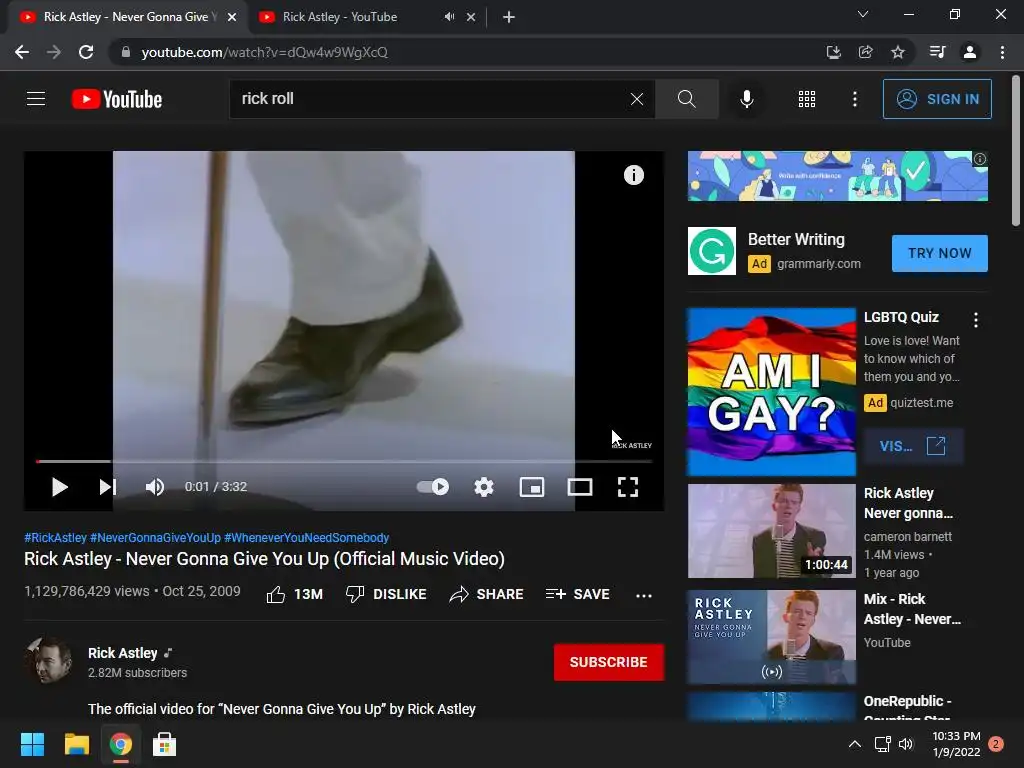Open Chrome tab search chevron
Screen dimensions: 1024x768
863,14
